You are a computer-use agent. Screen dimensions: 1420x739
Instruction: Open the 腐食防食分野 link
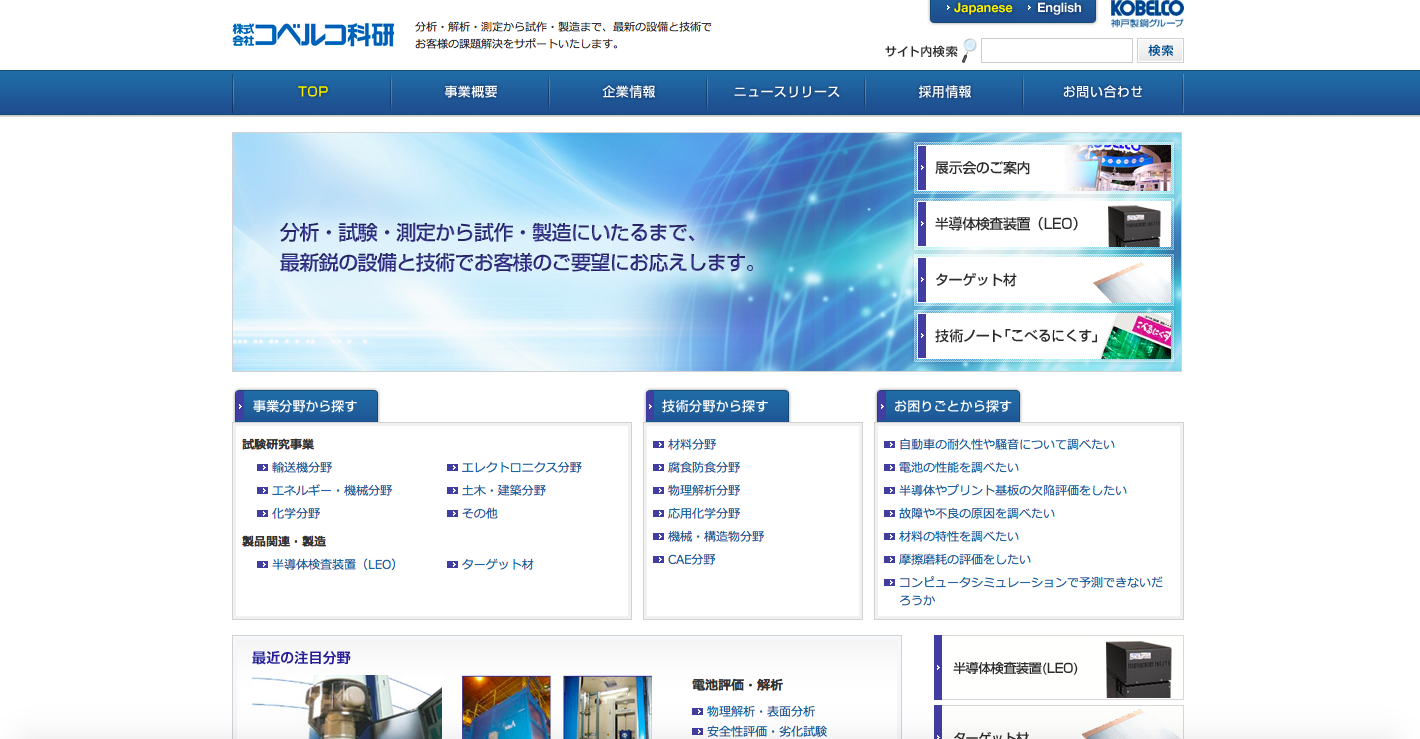pyautogui.click(x=704, y=468)
